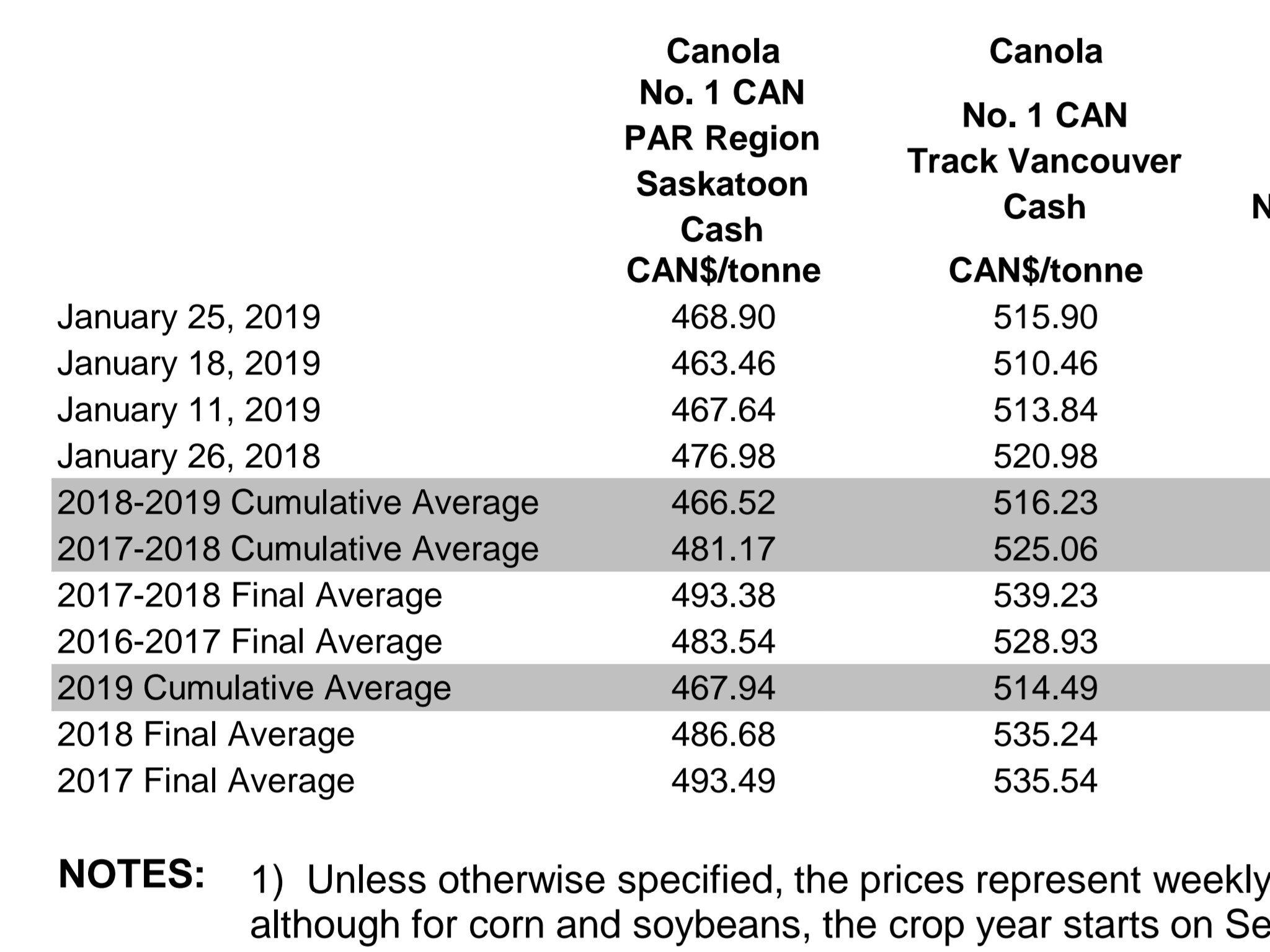Select the 2018-2019 Cumulative Average row label
Screen dimensions: 1270x952
point(298,502)
